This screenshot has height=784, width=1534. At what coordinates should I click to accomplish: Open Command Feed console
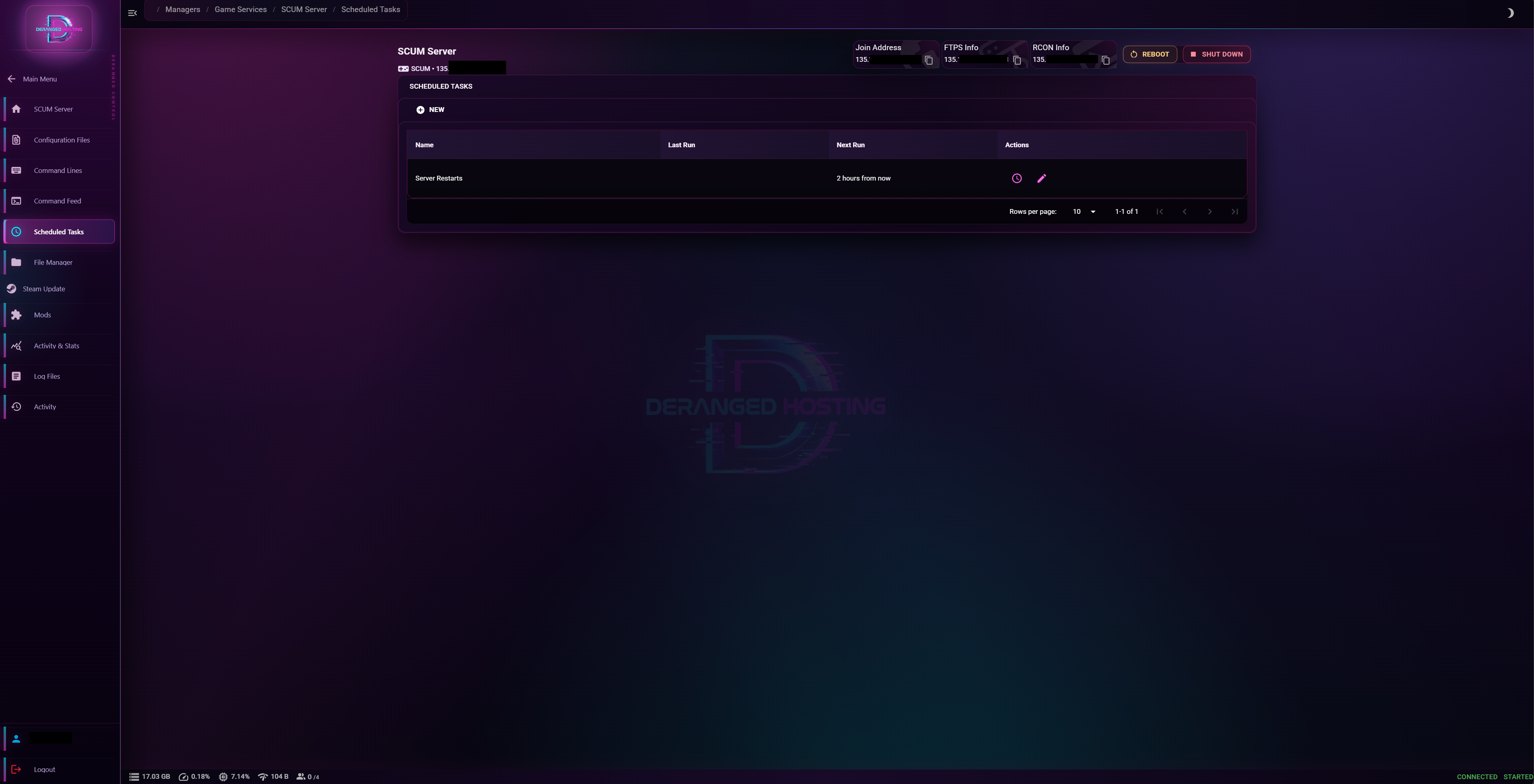coord(59,201)
